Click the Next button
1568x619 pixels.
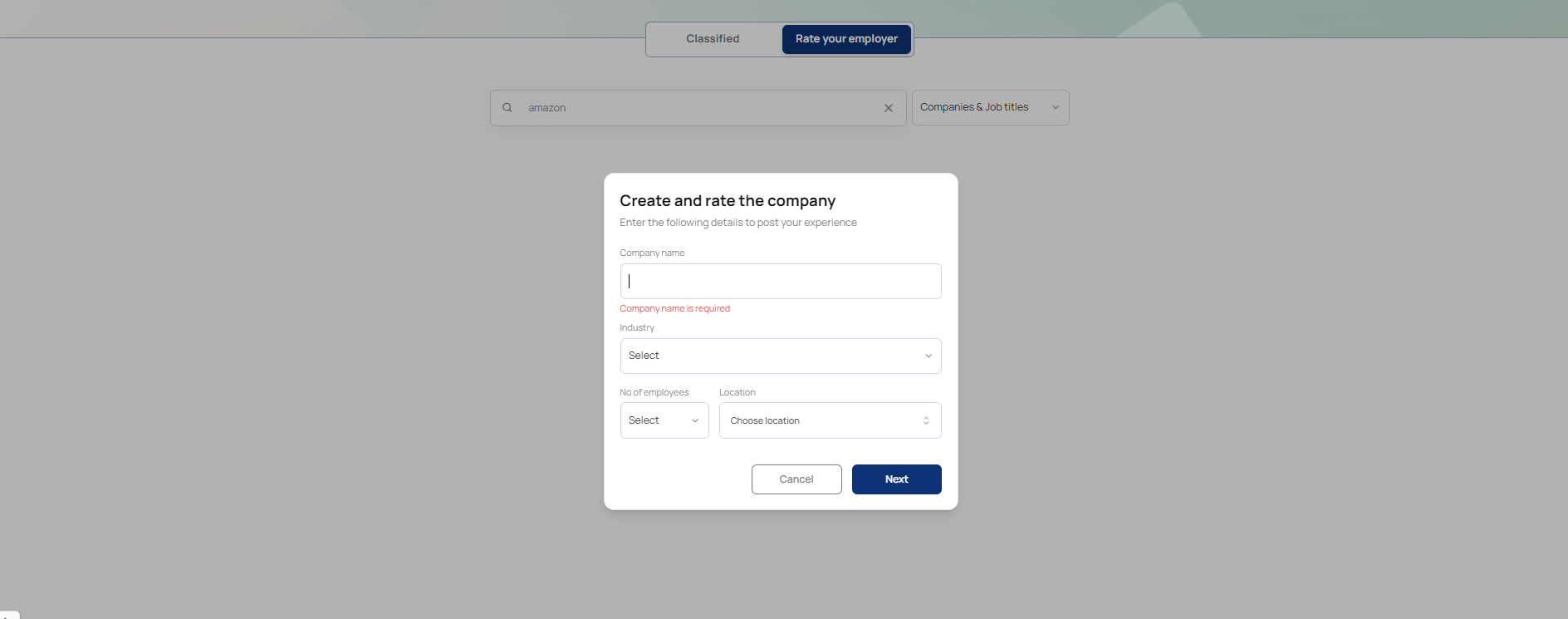pyautogui.click(x=897, y=479)
